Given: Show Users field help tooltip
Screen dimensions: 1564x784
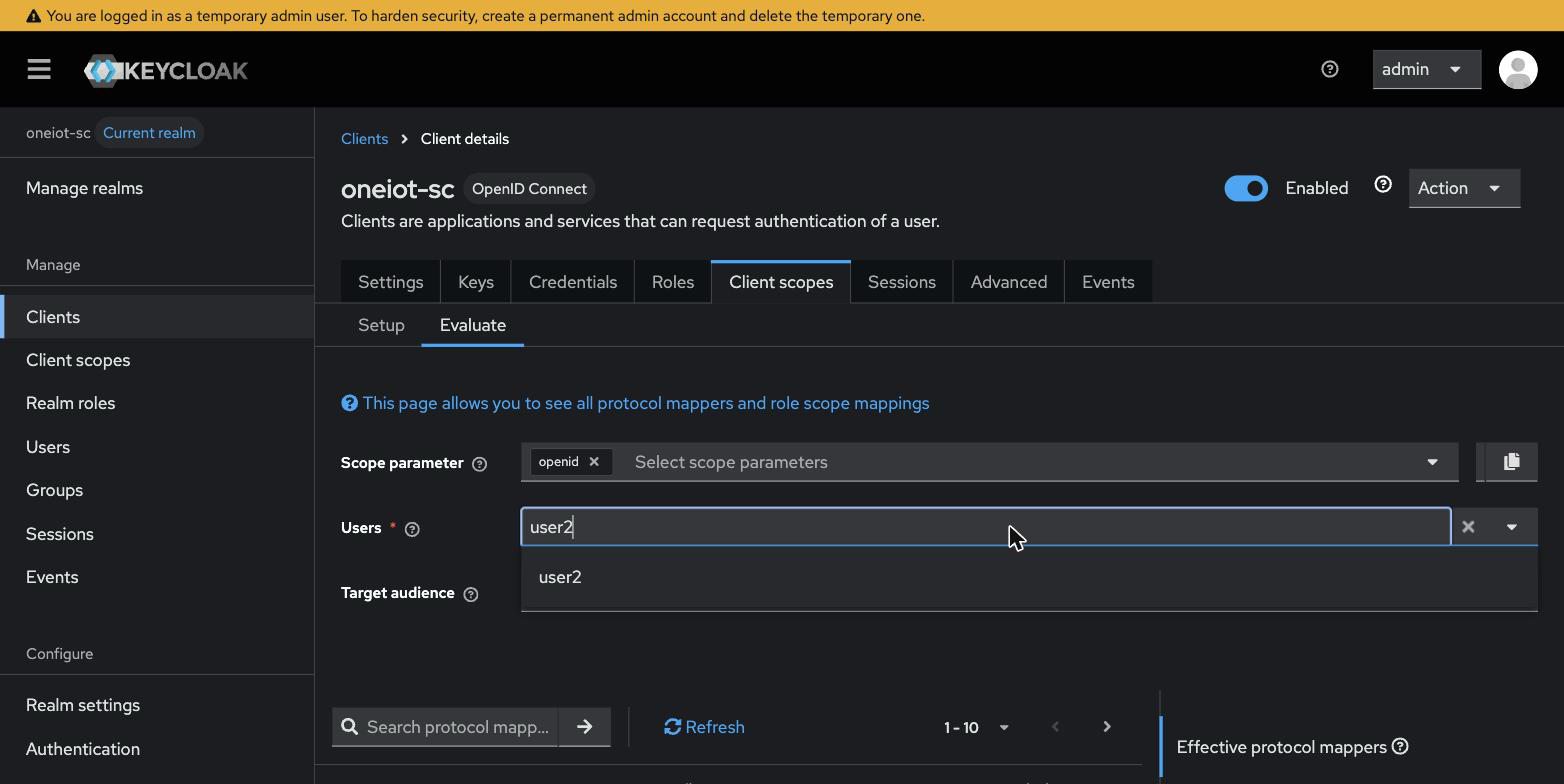Looking at the screenshot, I should coord(412,529).
